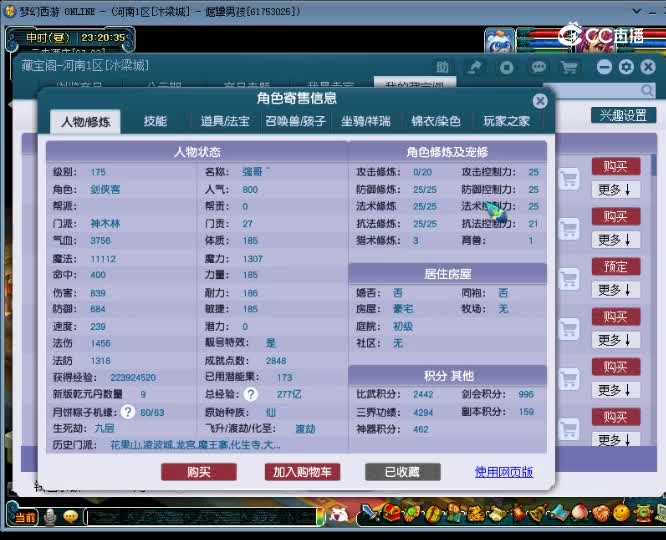The height and width of the screenshot is (540, 666).
Task: Click the 房屋 value 豪宅
Action: pos(403,308)
